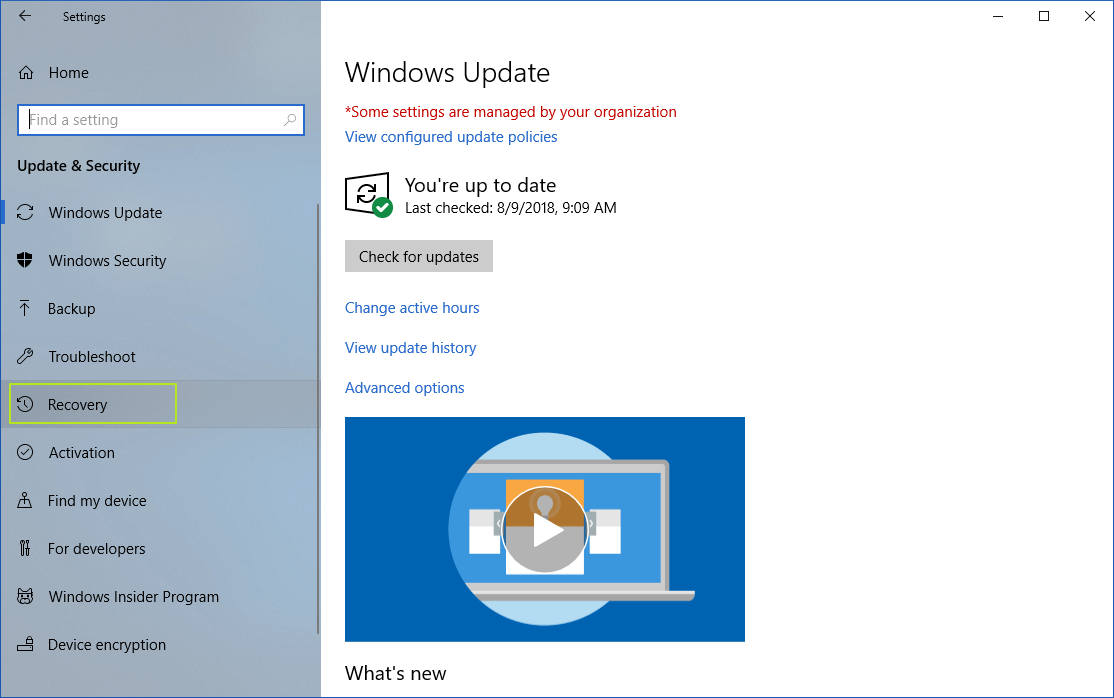Click the Find a setting search box

(160, 119)
